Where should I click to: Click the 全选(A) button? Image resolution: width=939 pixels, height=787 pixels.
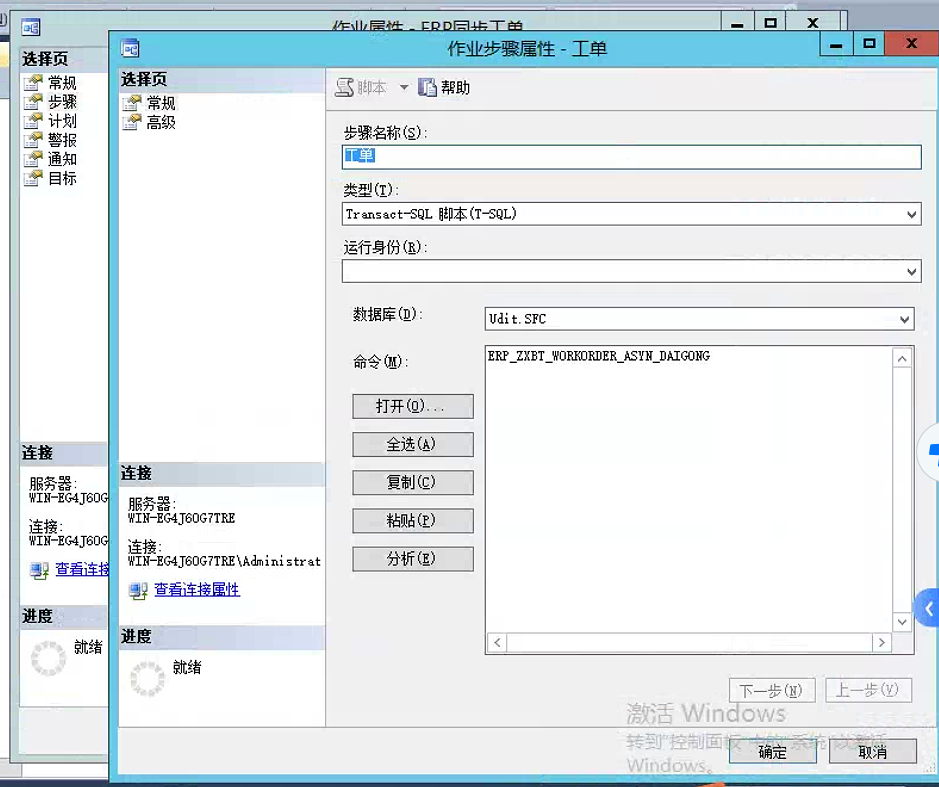[x=412, y=444]
